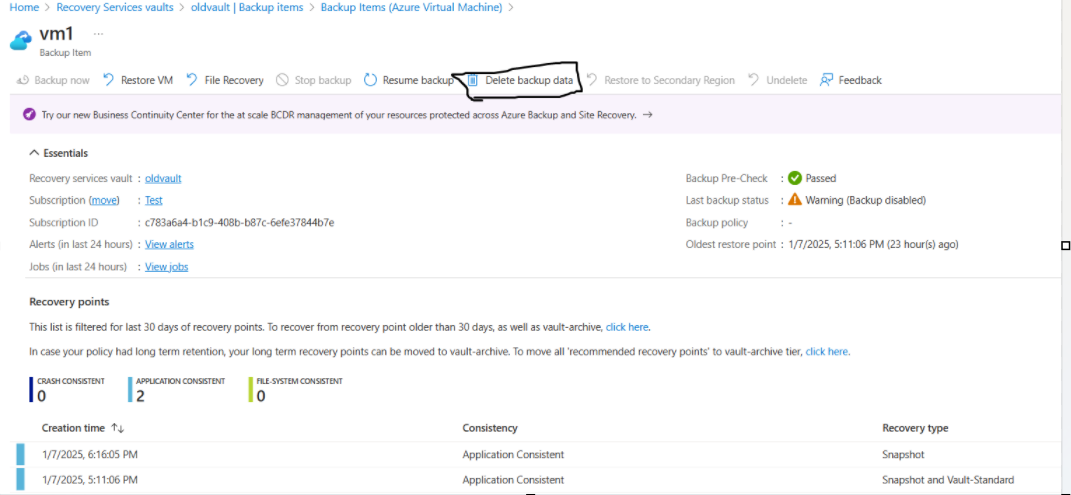Screen dimensions: 1071x495
Task: Click Undelete toolbar label
Action: tap(787, 80)
